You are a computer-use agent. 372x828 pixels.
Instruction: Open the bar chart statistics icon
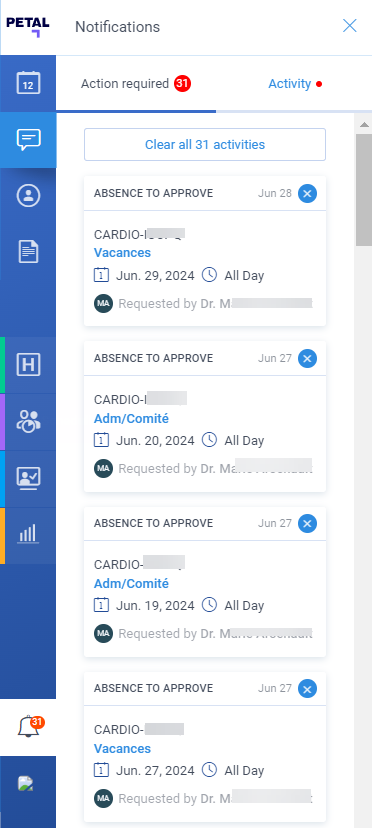pos(28,534)
